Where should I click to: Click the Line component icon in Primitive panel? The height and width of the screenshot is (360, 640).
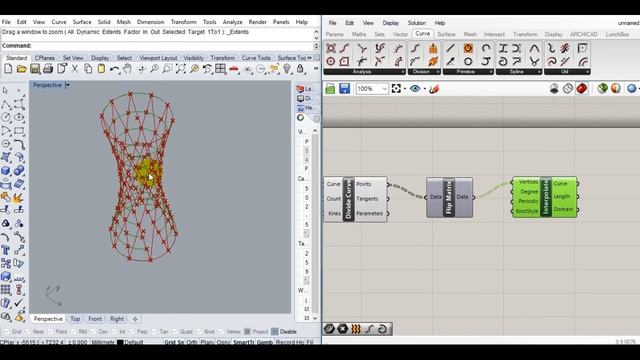click(x=450, y=48)
